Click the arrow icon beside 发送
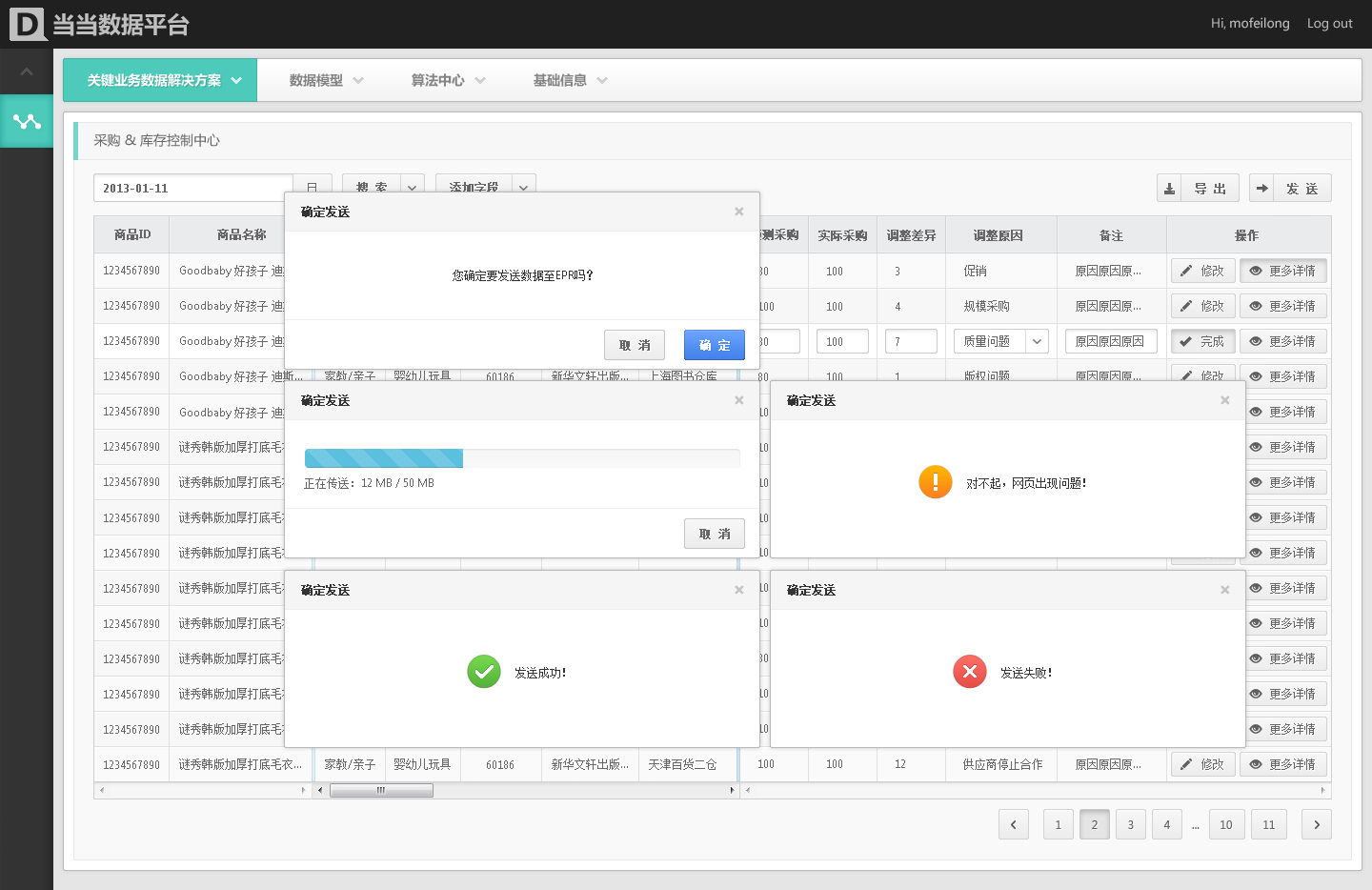 point(1261,189)
